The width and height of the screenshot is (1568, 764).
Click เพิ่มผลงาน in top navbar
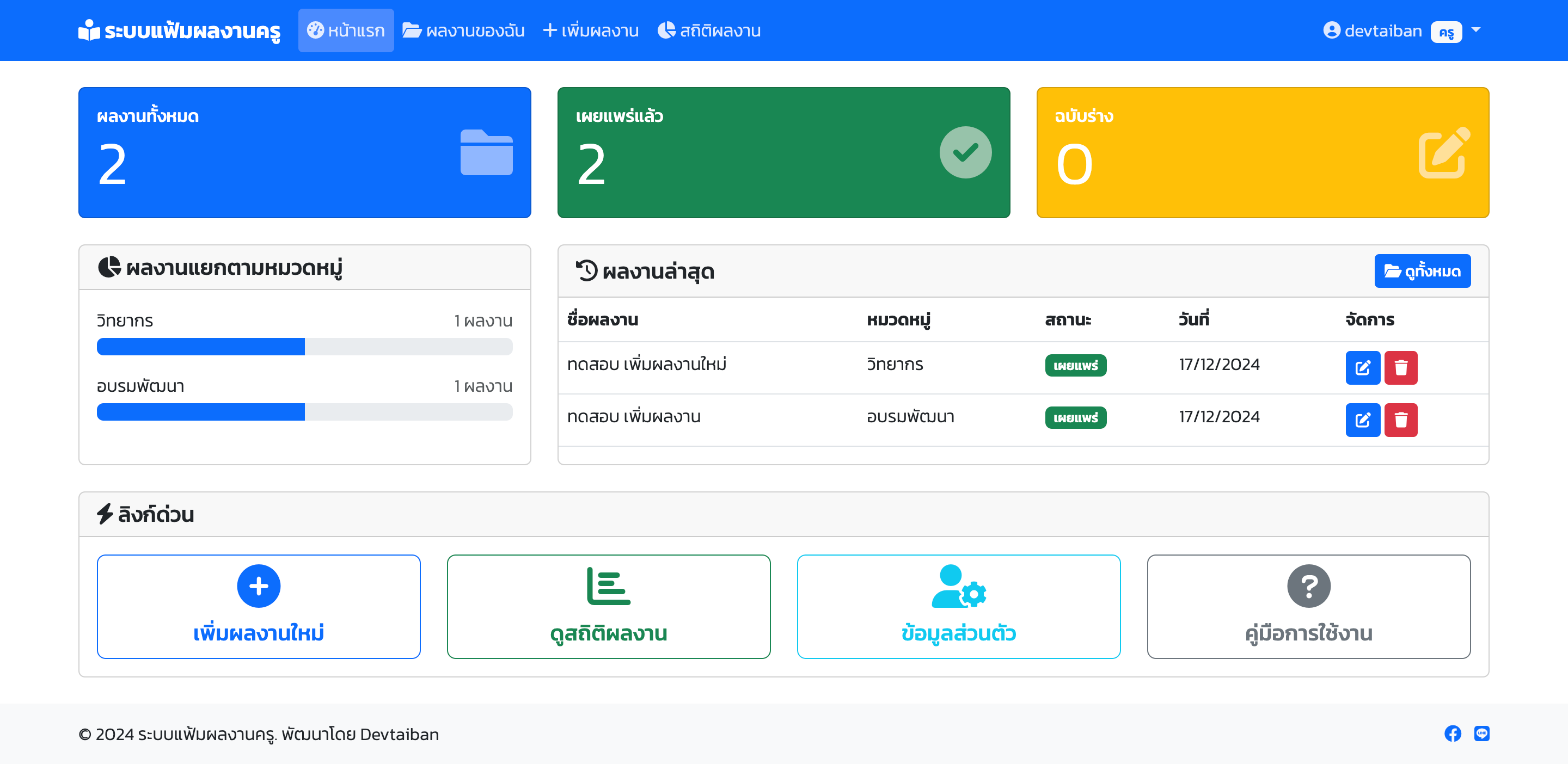[x=590, y=30]
